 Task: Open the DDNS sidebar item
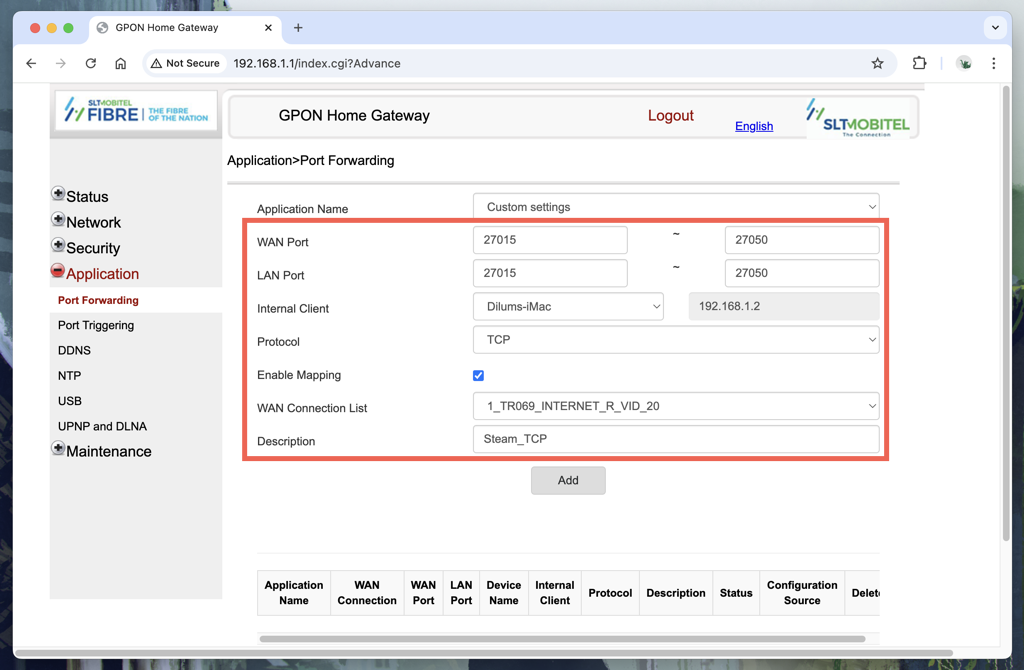pyautogui.click(x=74, y=350)
